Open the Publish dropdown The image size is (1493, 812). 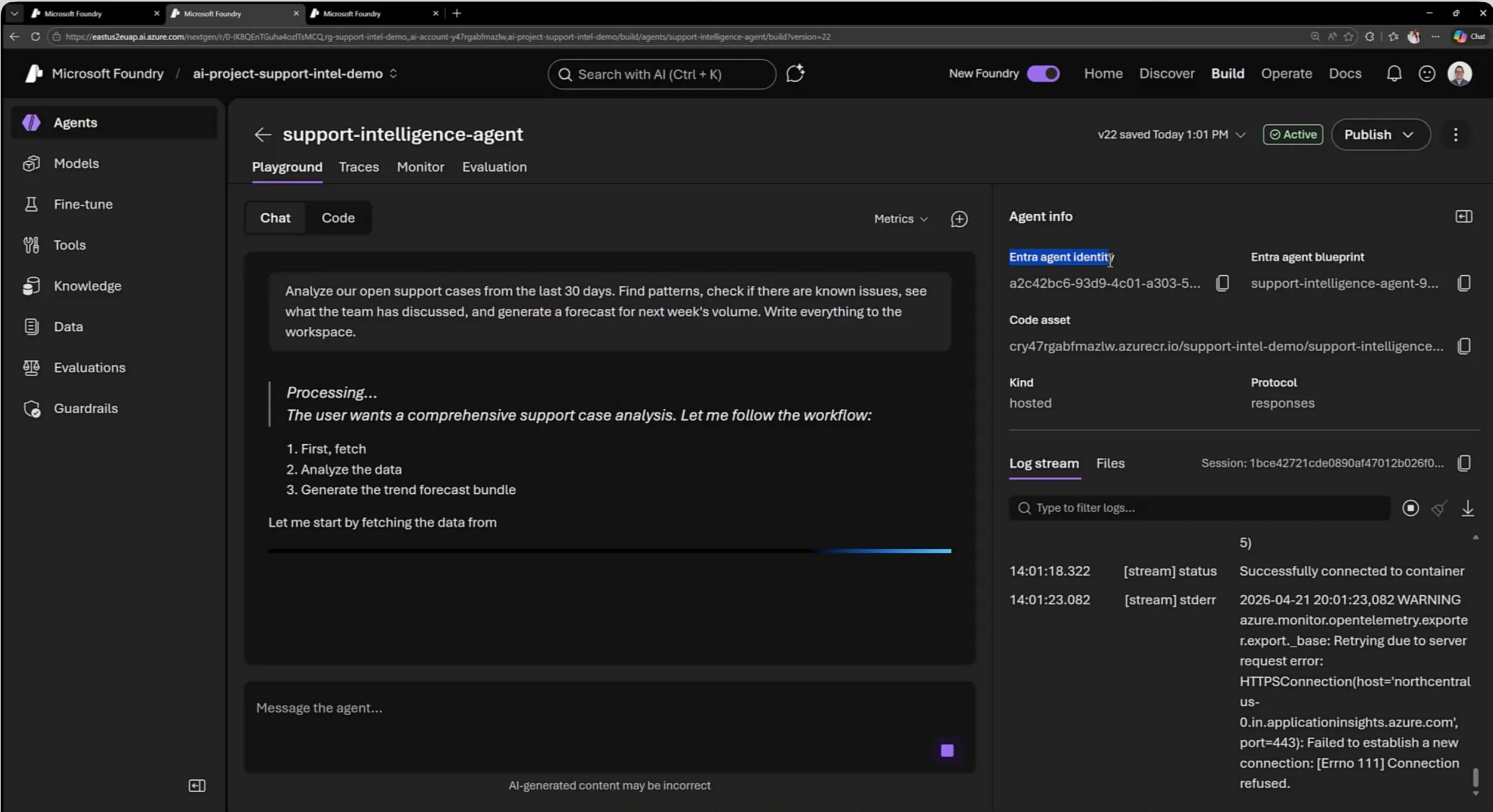pos(1379,134)
